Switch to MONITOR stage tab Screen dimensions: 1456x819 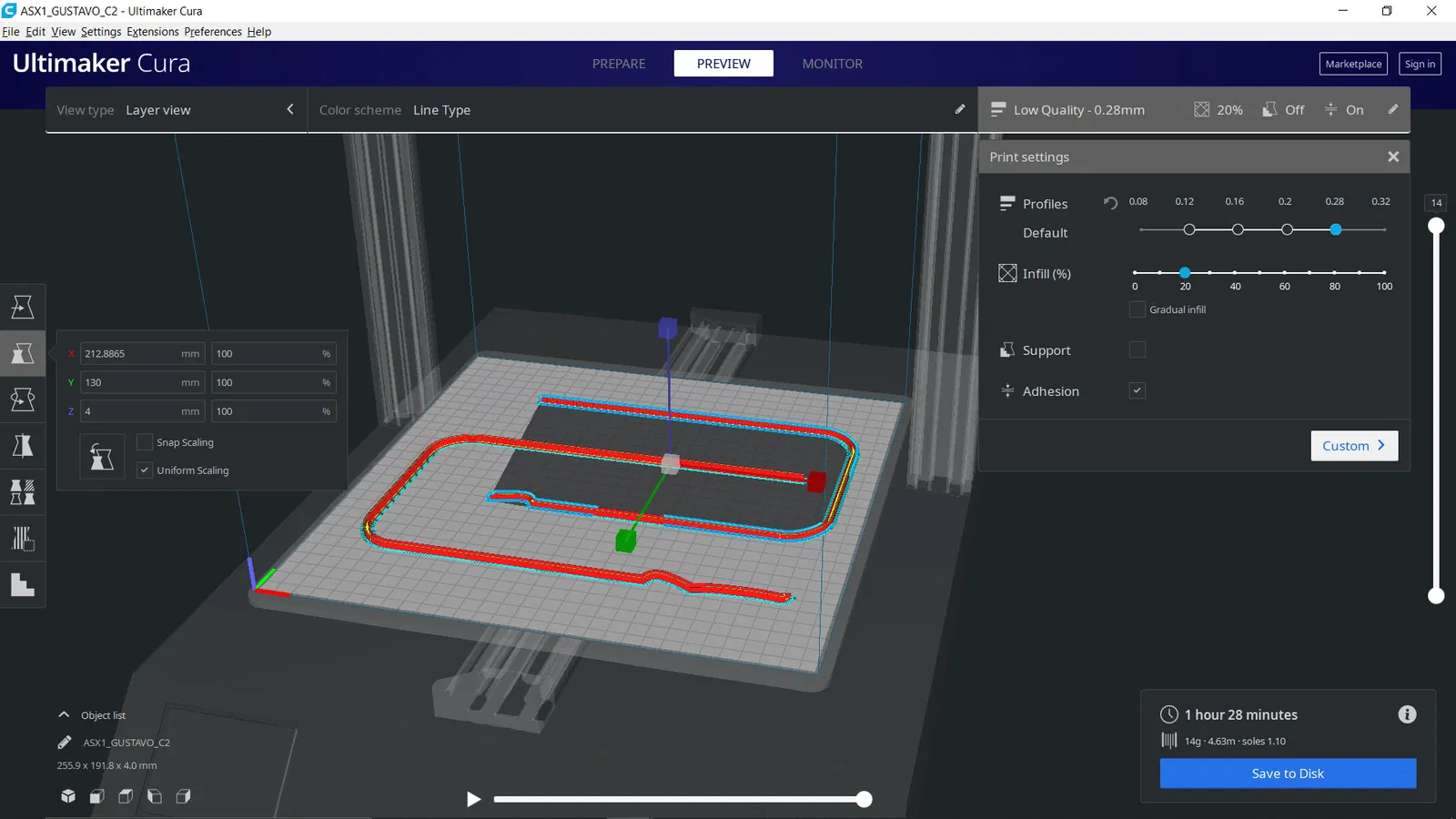tap(833, 64)
